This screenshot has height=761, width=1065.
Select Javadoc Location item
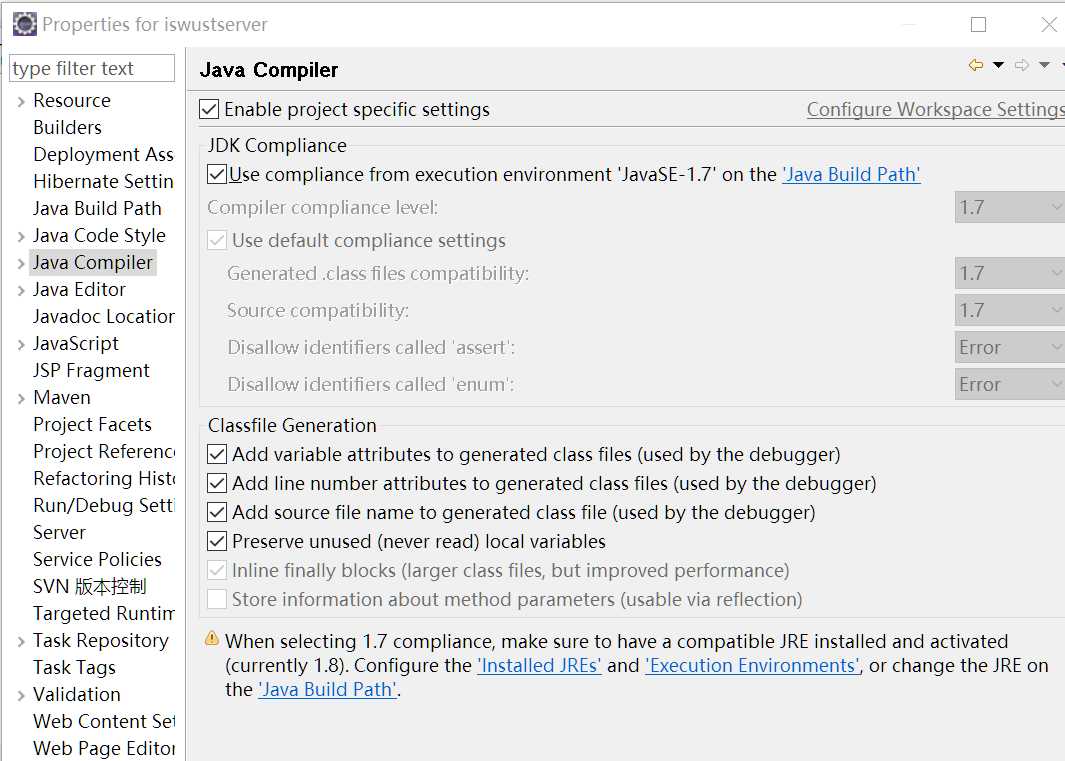[x=103, y=316]
